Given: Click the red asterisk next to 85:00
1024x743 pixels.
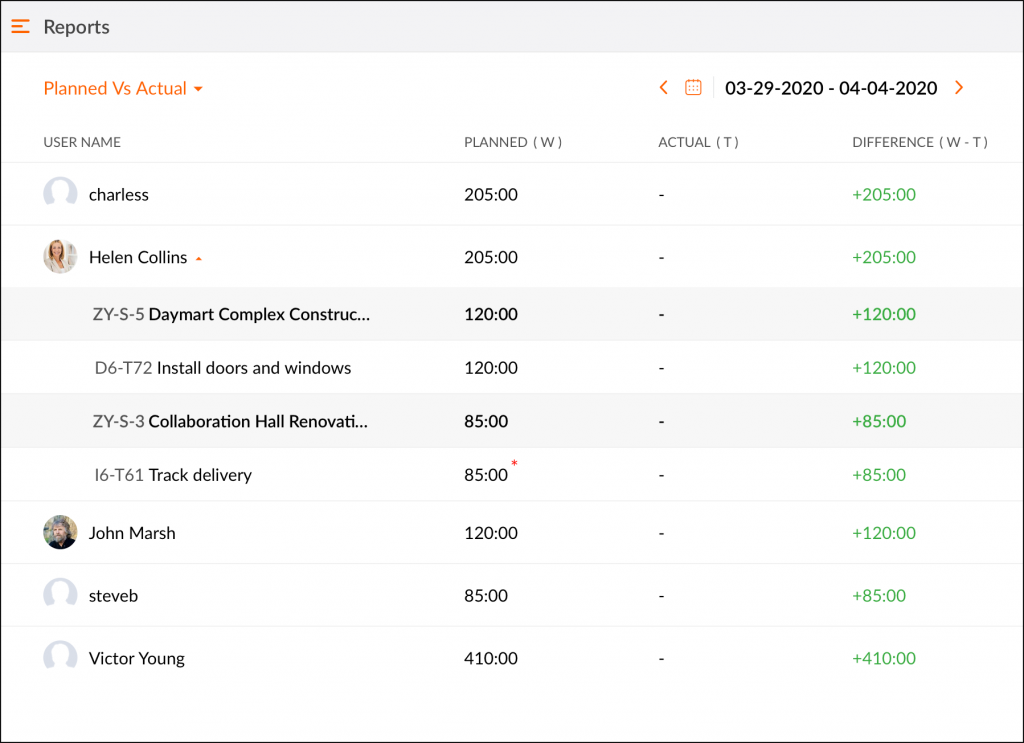Looking at the screenshot, I should 514,464.
